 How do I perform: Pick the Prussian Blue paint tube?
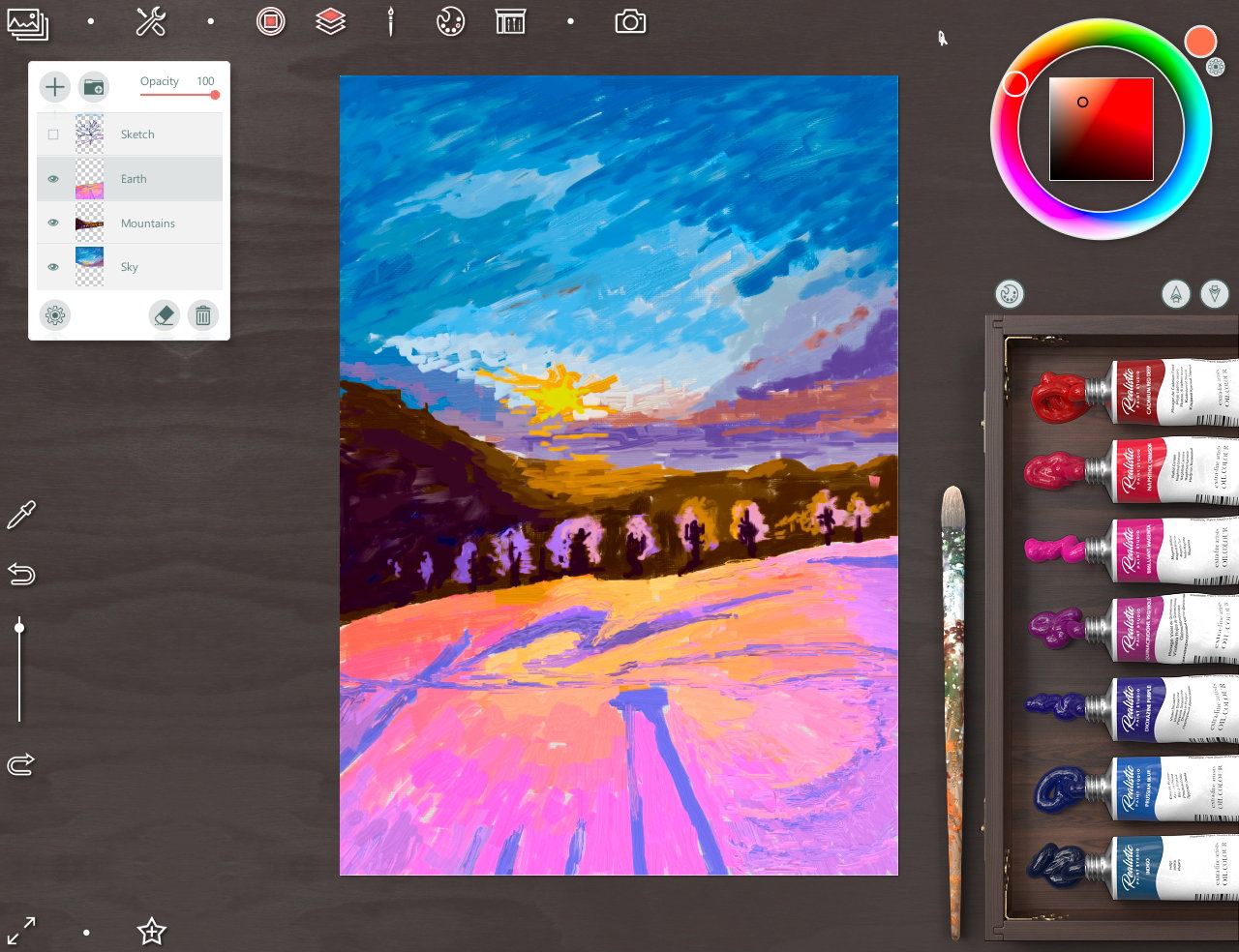point(1135,788)
